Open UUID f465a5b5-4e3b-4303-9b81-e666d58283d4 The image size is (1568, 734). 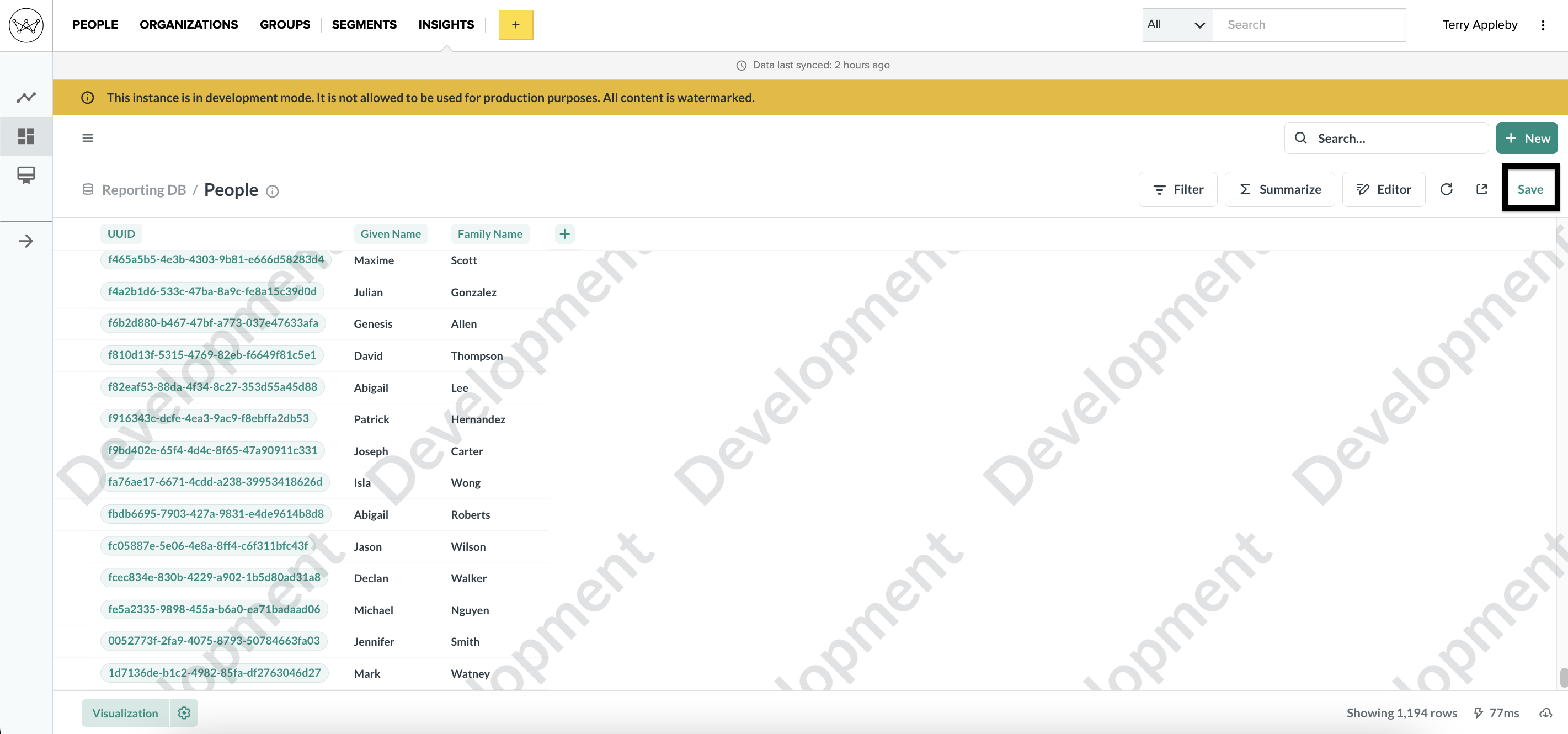click(216, 259)
